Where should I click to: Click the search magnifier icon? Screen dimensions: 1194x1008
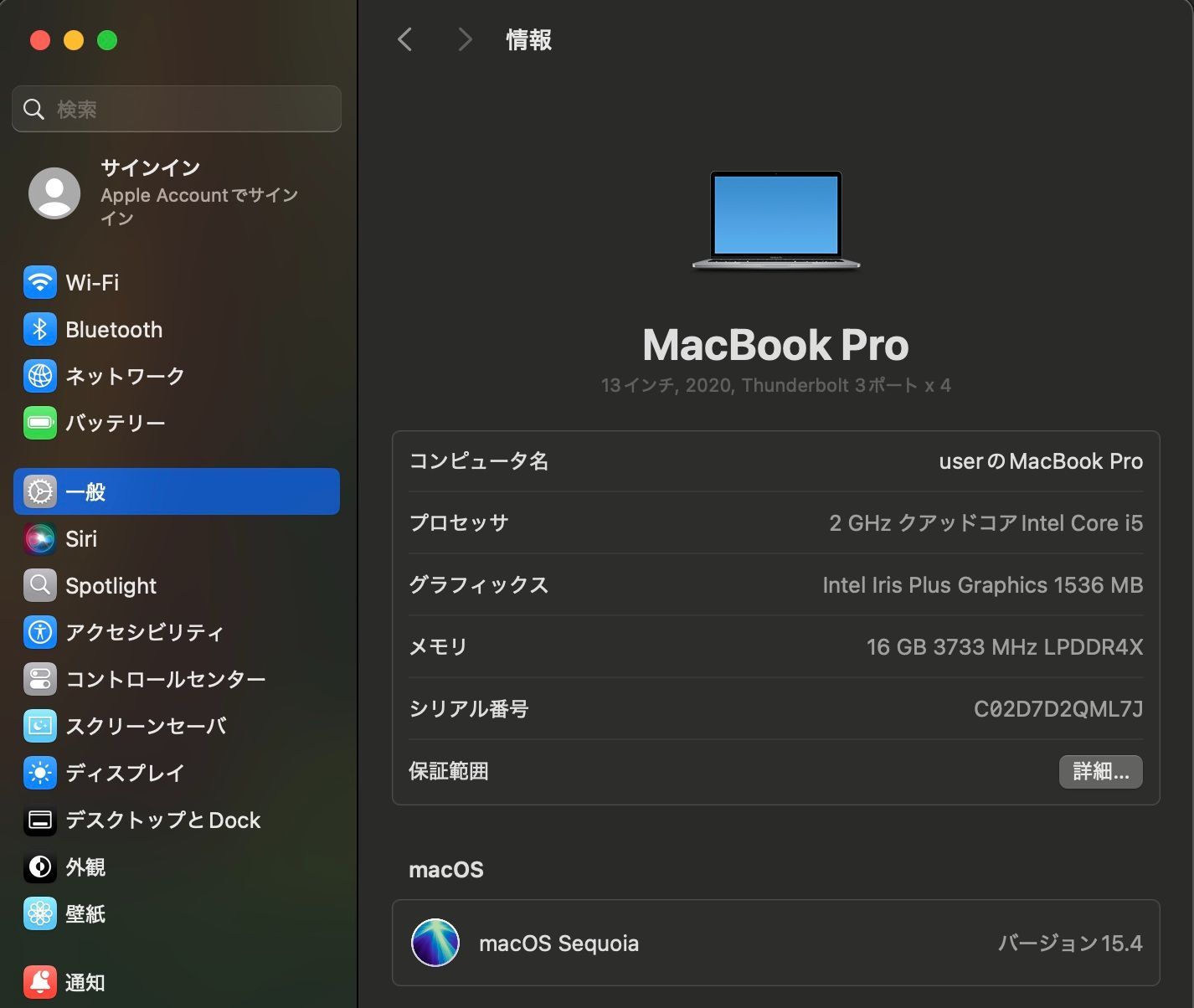click(x=33, y=109)
